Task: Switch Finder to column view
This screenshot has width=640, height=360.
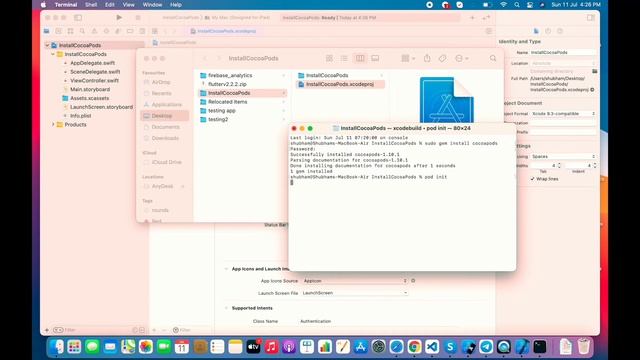Action: tap(360, 58)
